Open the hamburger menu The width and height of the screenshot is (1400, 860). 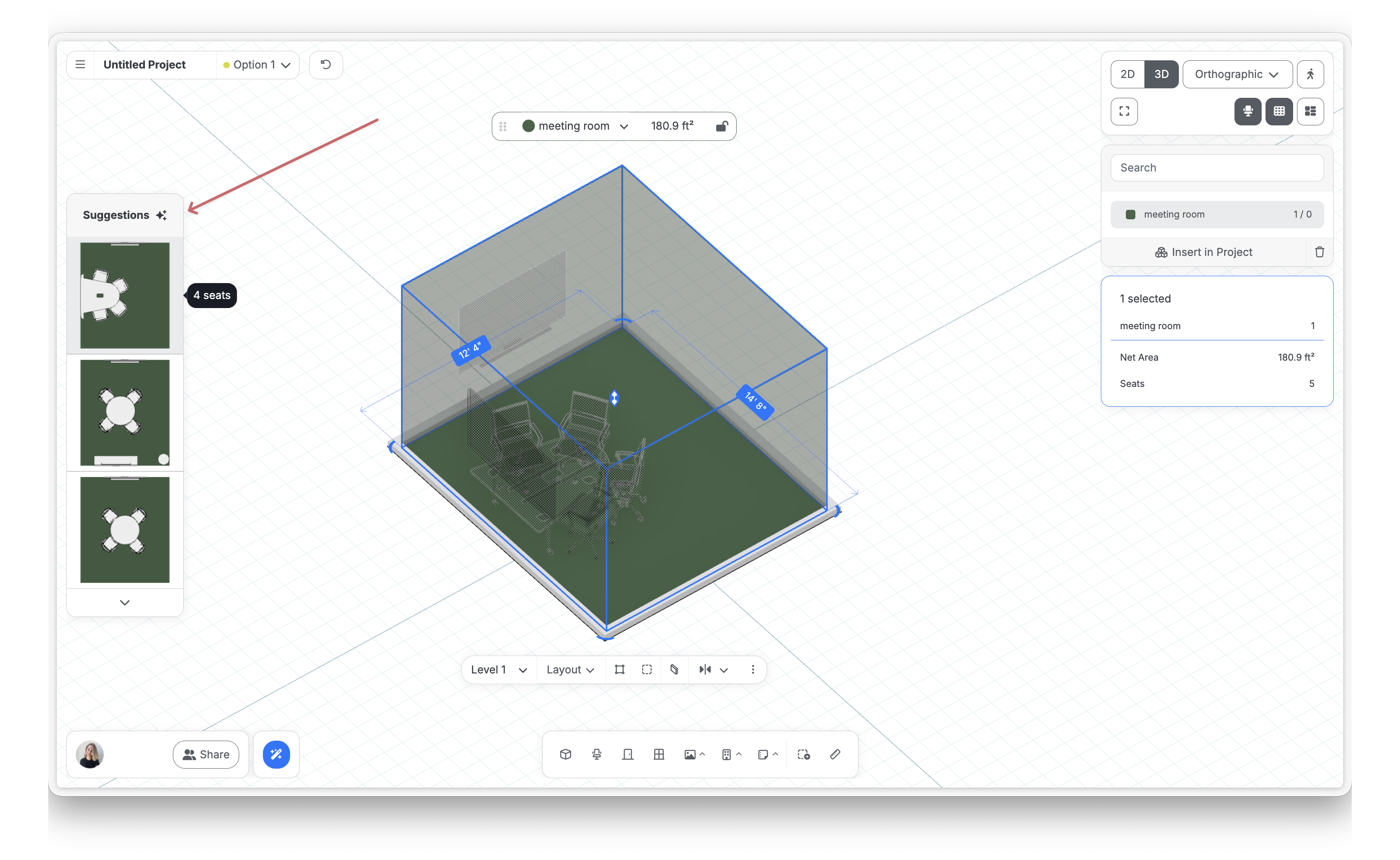coord(80,65)
